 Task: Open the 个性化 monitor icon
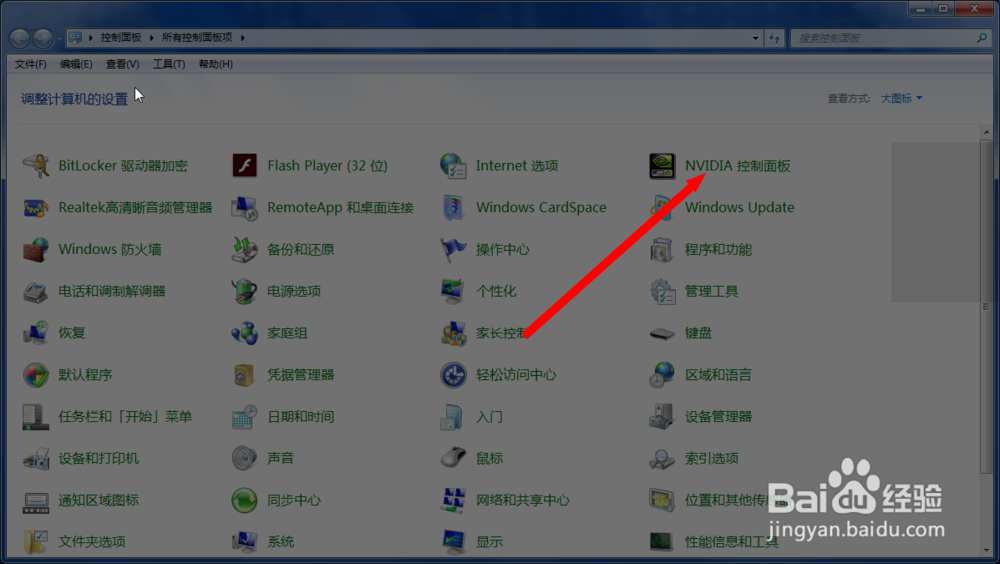click(453, 292)
